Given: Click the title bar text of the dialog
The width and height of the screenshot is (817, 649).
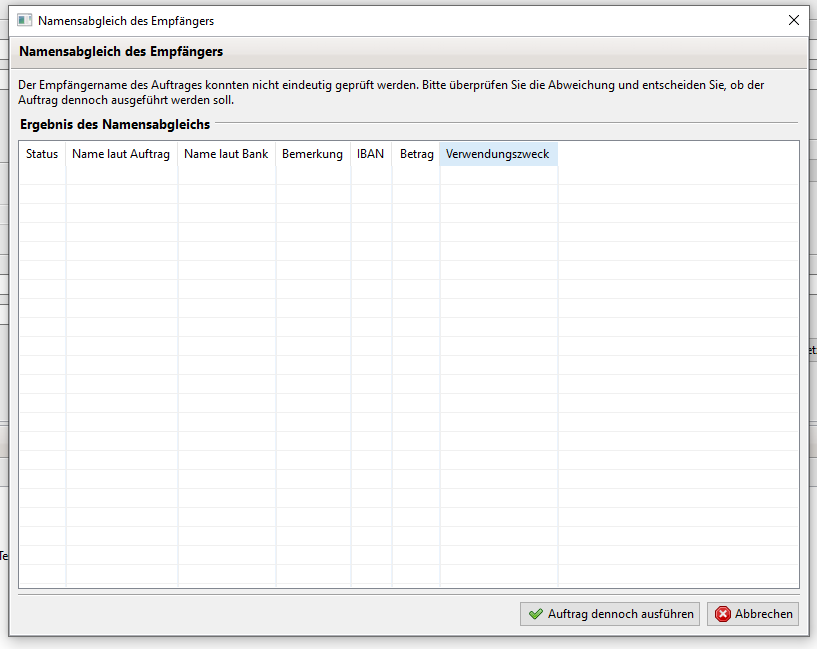Looking at the screenshot, I should (x=126, y=20).
